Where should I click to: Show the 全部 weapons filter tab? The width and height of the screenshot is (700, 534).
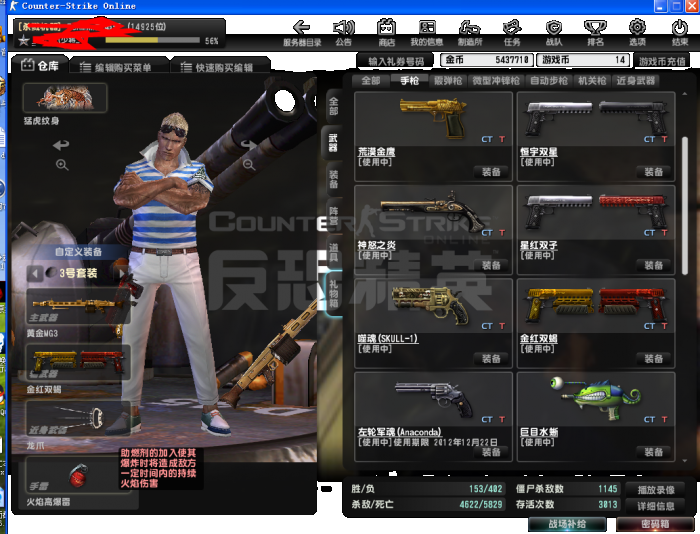371,81
